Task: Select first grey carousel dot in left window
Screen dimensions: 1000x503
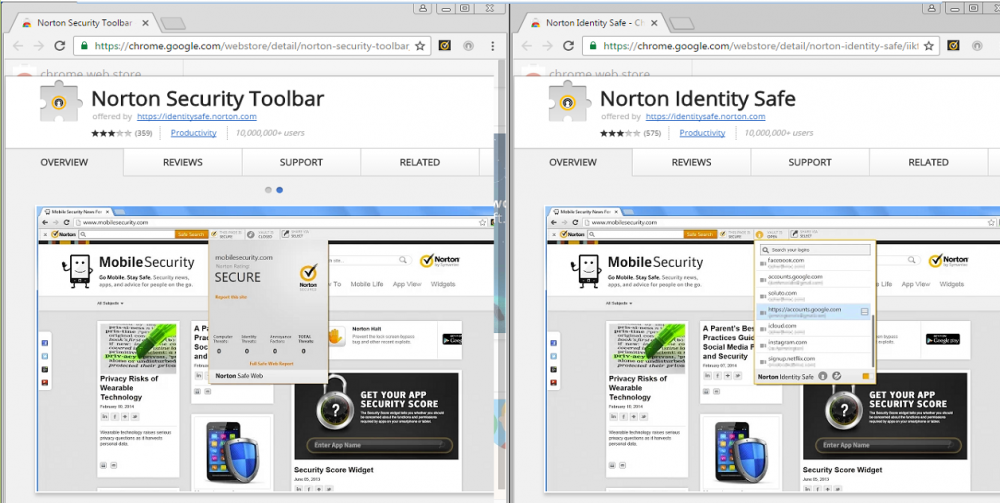Action: [x=268, y=190]
